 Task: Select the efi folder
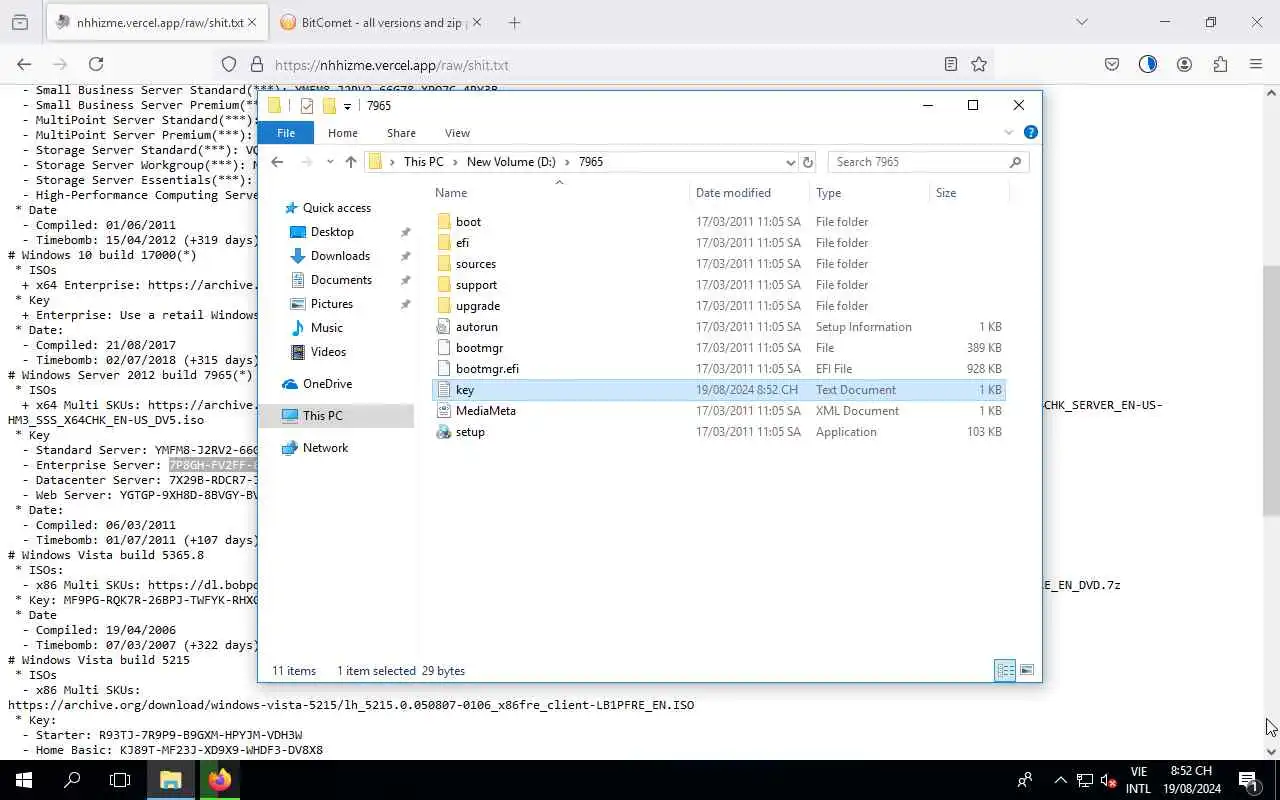coord(718,243)
